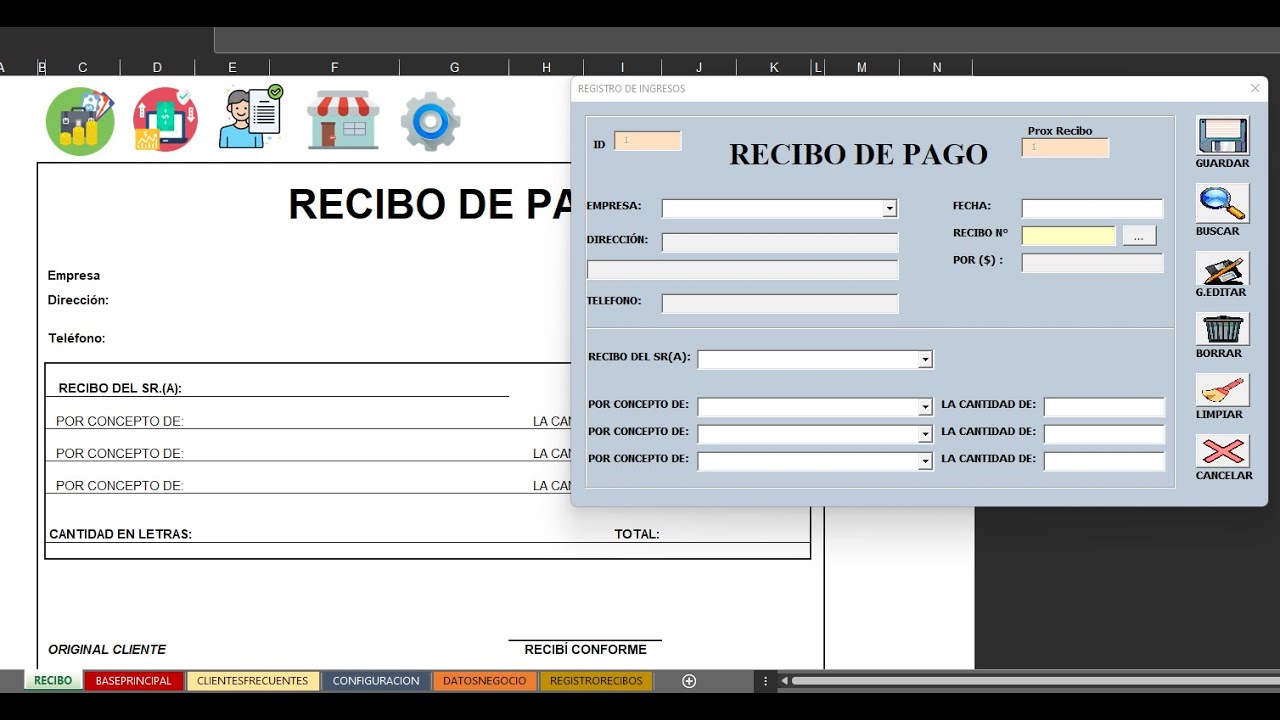Click the LIMPIAR broom icon

[1222, 390]
